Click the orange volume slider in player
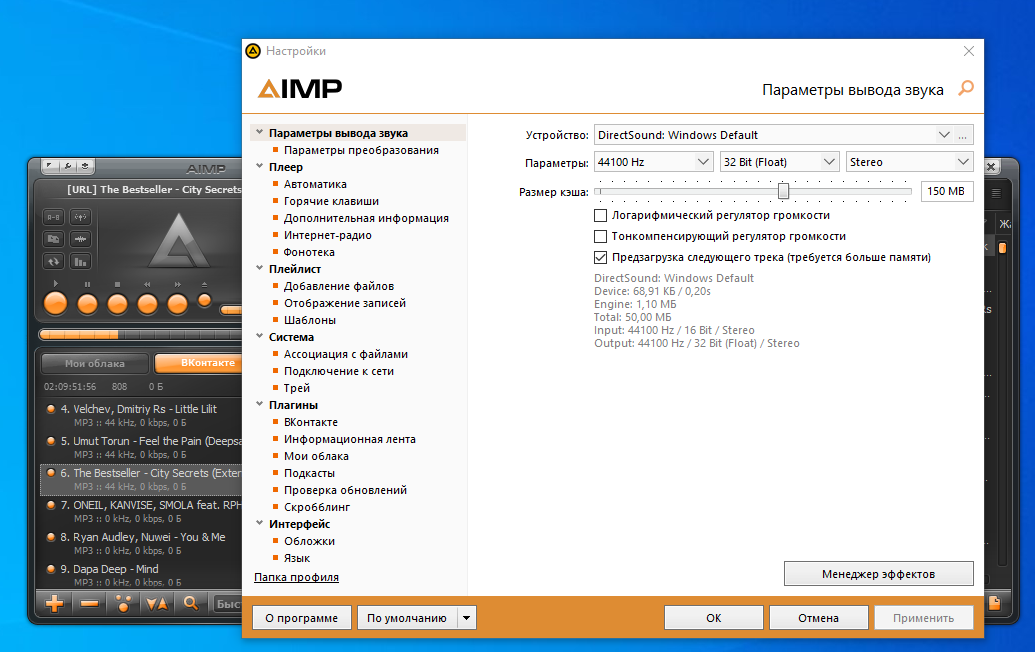The image size is (1035, 652). pyautogui.click(x=231, y=310)
